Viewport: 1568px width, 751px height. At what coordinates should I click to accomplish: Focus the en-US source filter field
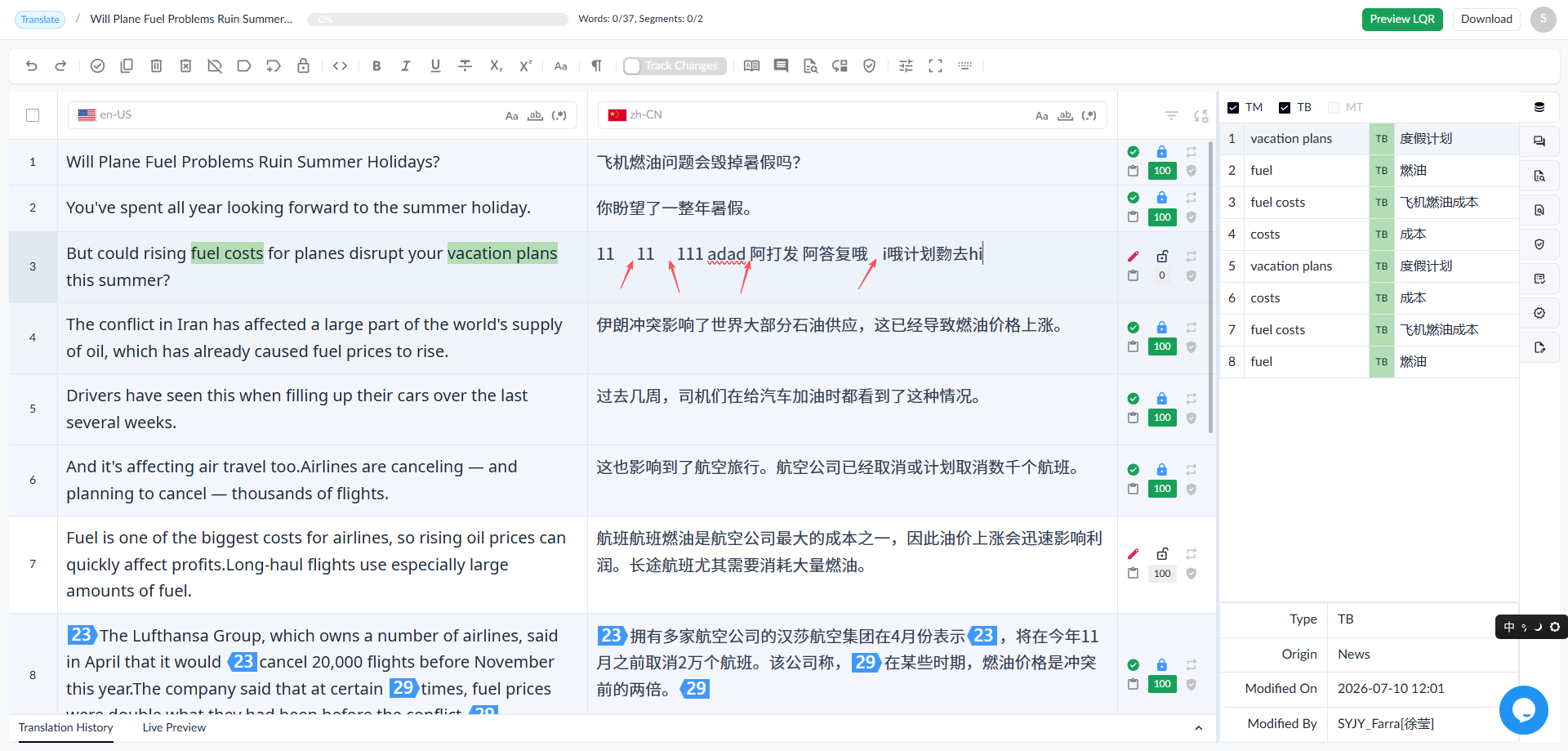click(323, 115)
